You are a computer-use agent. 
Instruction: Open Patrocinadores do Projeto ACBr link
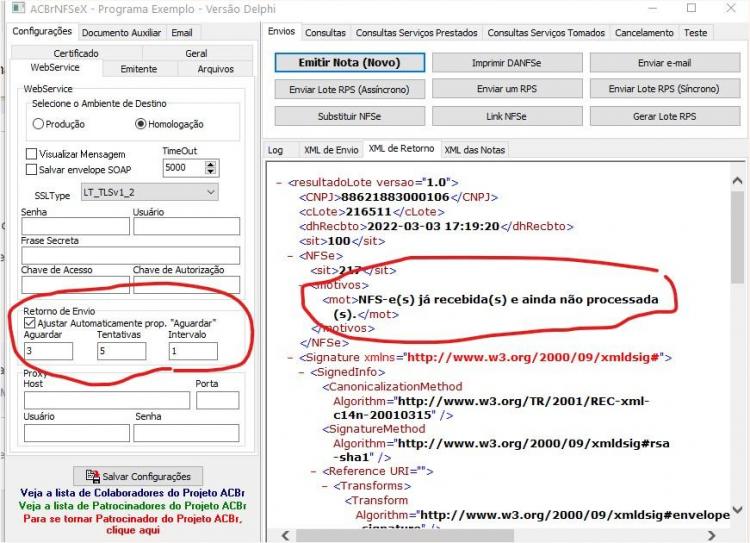coord(132,506)
